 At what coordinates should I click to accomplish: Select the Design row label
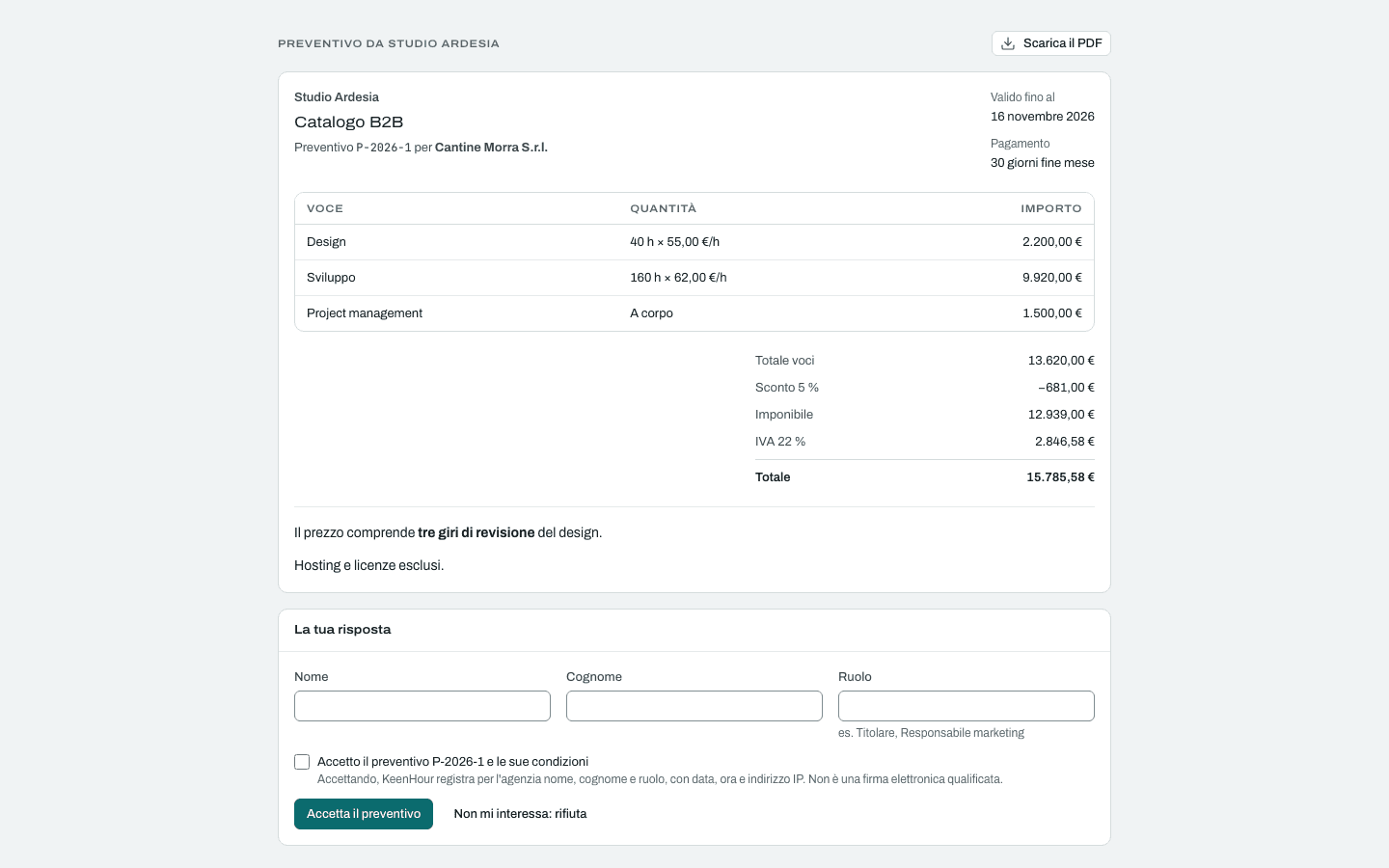tap(326, 242)
